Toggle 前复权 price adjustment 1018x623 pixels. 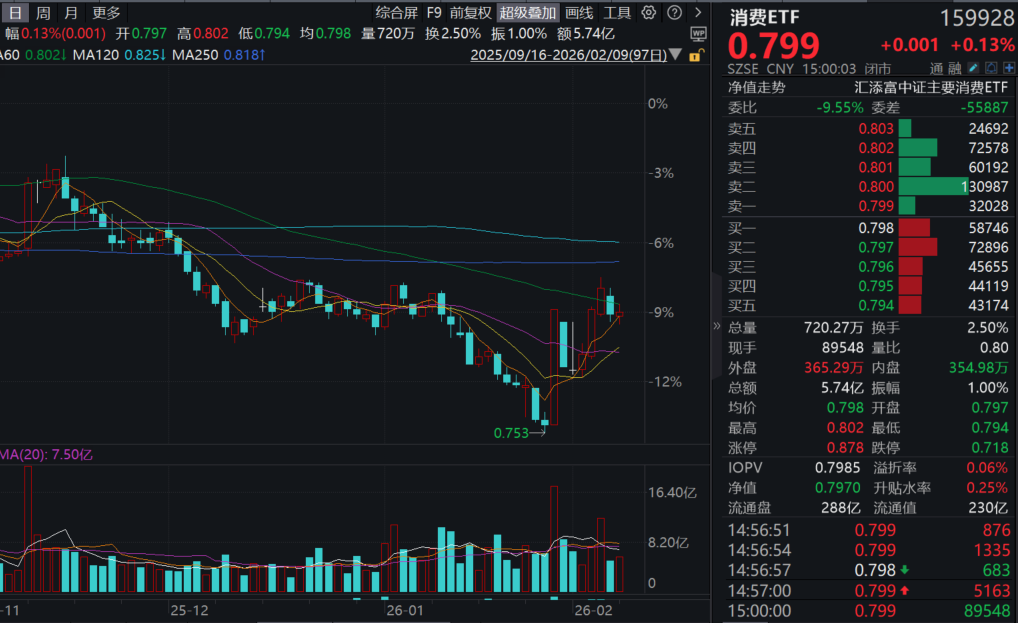[470, 13]
